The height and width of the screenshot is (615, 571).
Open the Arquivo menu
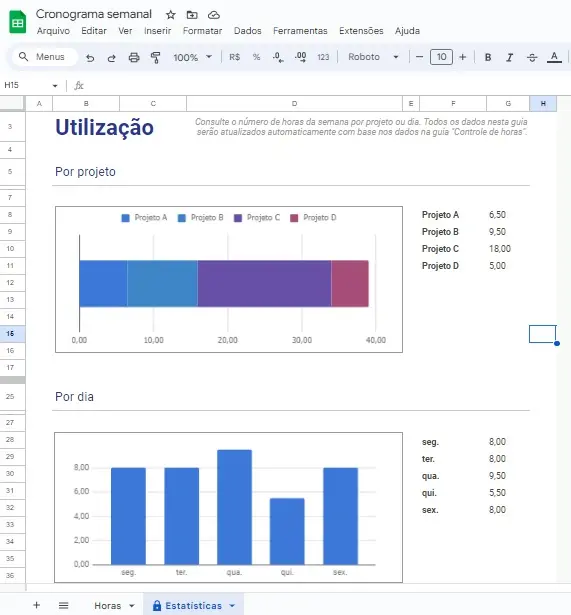coord(53,31)
